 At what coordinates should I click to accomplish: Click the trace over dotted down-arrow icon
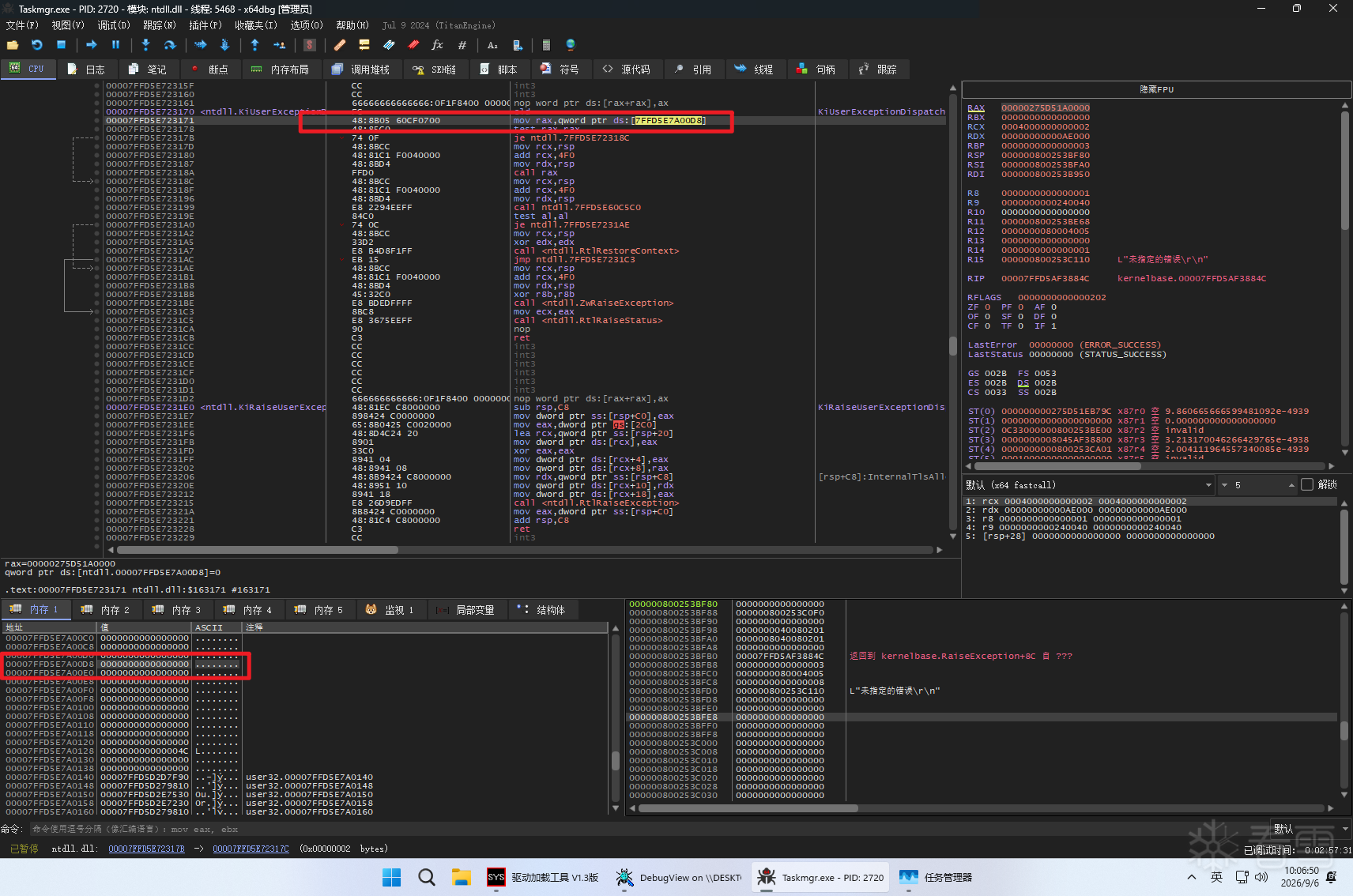[x=224, y=45]
